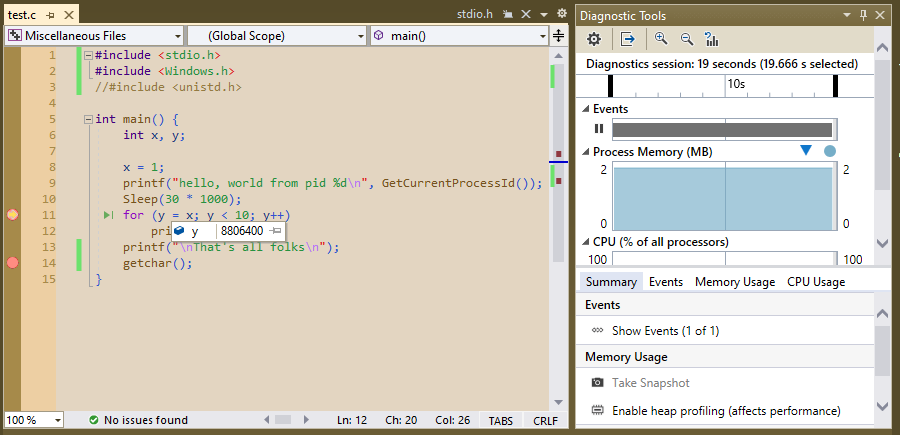
Task: Click TABS indicator in status bar
Action: click(501, 421)
